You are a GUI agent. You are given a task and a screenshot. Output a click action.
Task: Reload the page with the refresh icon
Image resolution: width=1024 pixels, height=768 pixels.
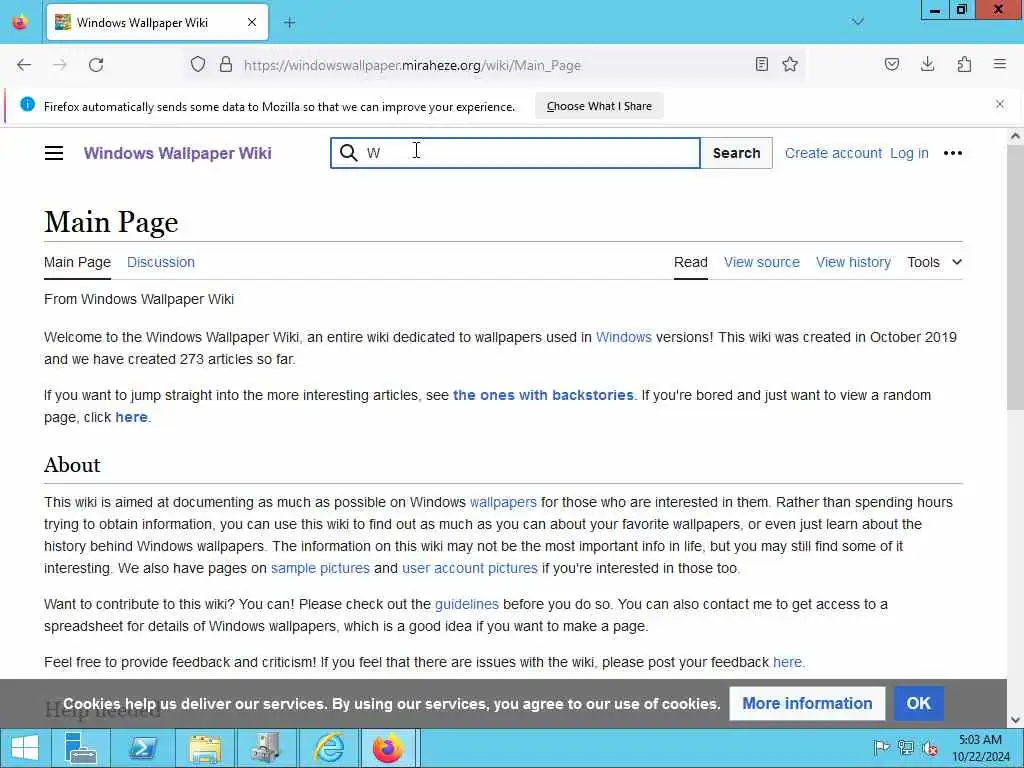[96, 65]
